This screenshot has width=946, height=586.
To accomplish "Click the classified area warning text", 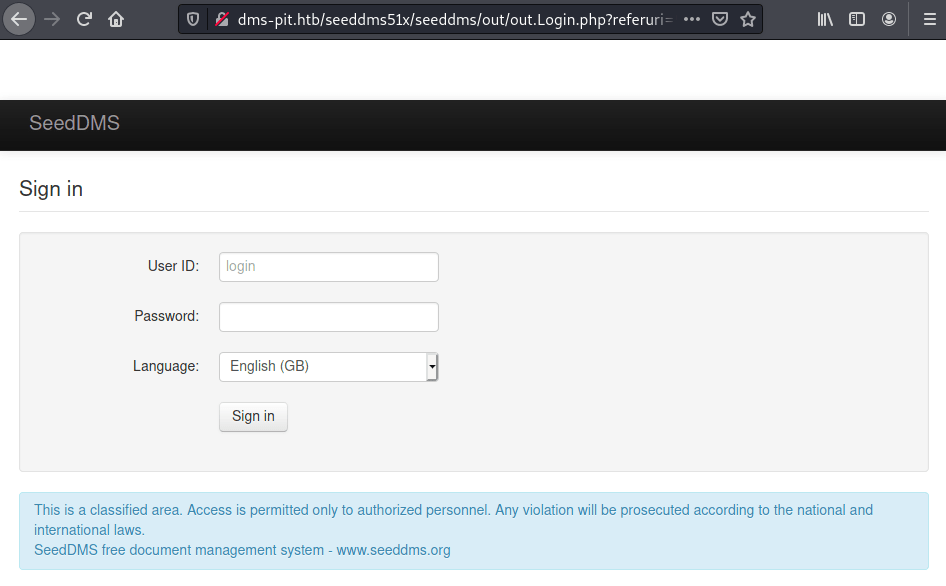I will click(x=453, y=520).
